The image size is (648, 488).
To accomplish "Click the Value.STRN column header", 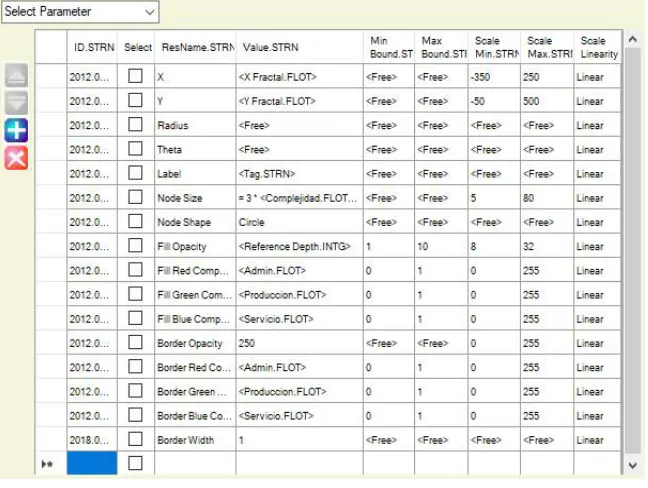I will click(300, 47).
